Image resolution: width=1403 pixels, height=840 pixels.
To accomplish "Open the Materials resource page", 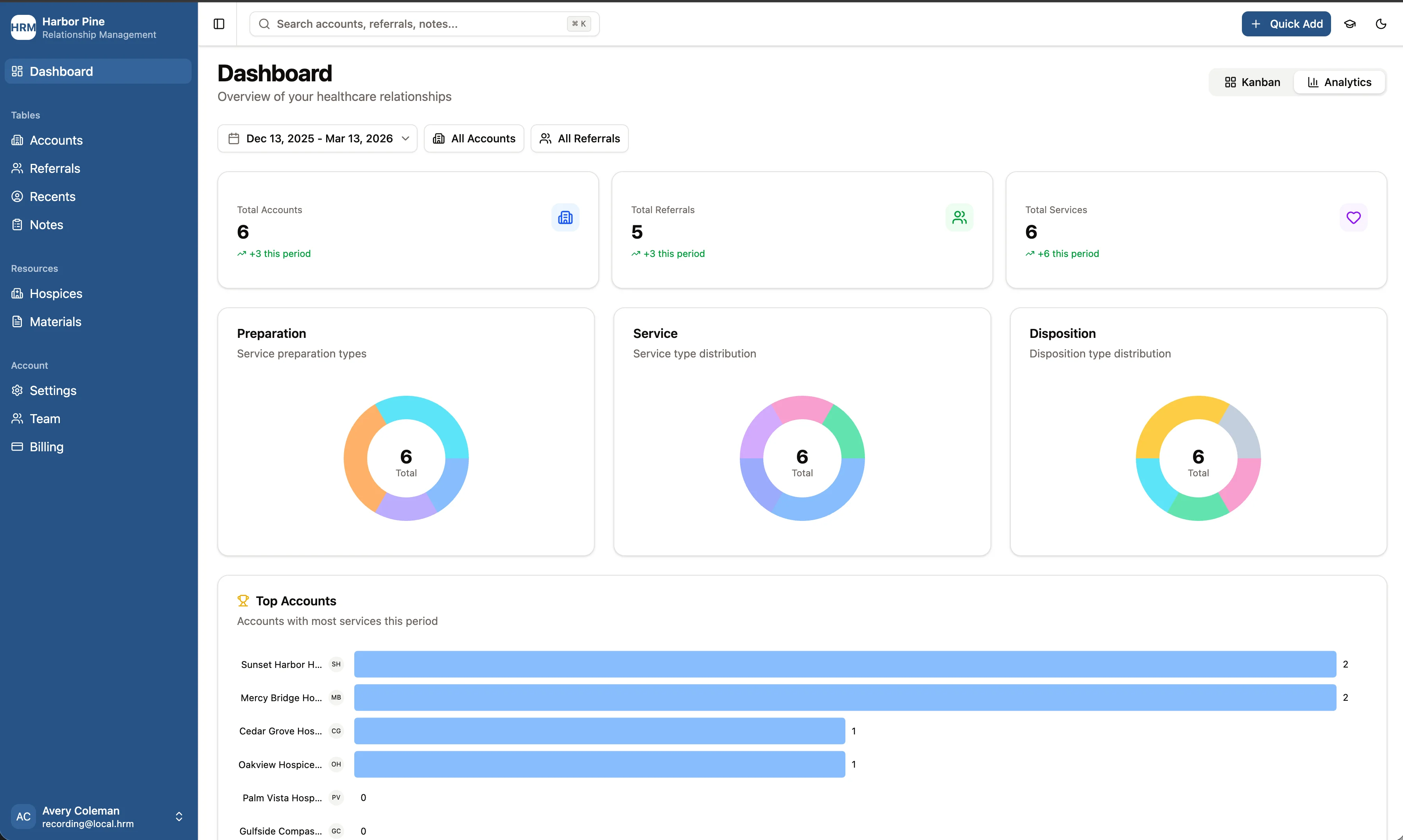I will 56,321.
